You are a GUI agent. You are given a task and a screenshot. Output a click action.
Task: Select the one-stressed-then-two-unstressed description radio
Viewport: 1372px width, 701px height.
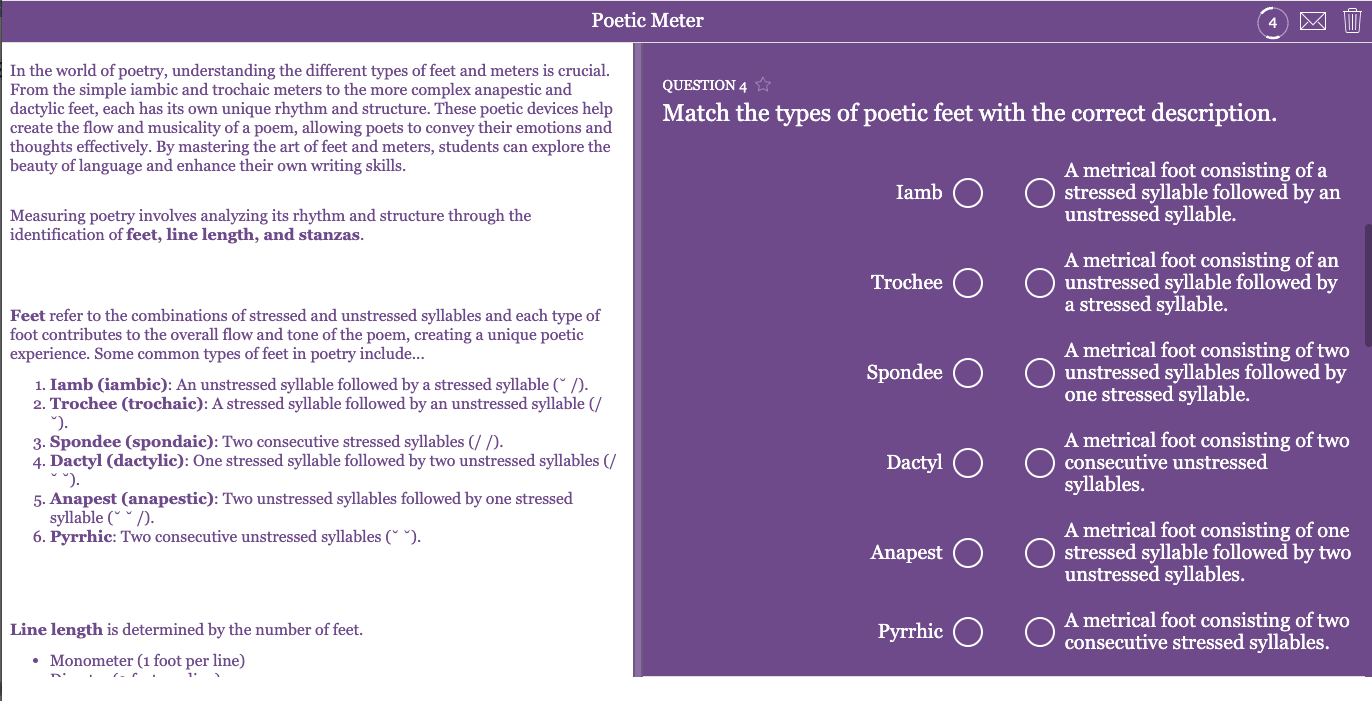[1039, 552]
